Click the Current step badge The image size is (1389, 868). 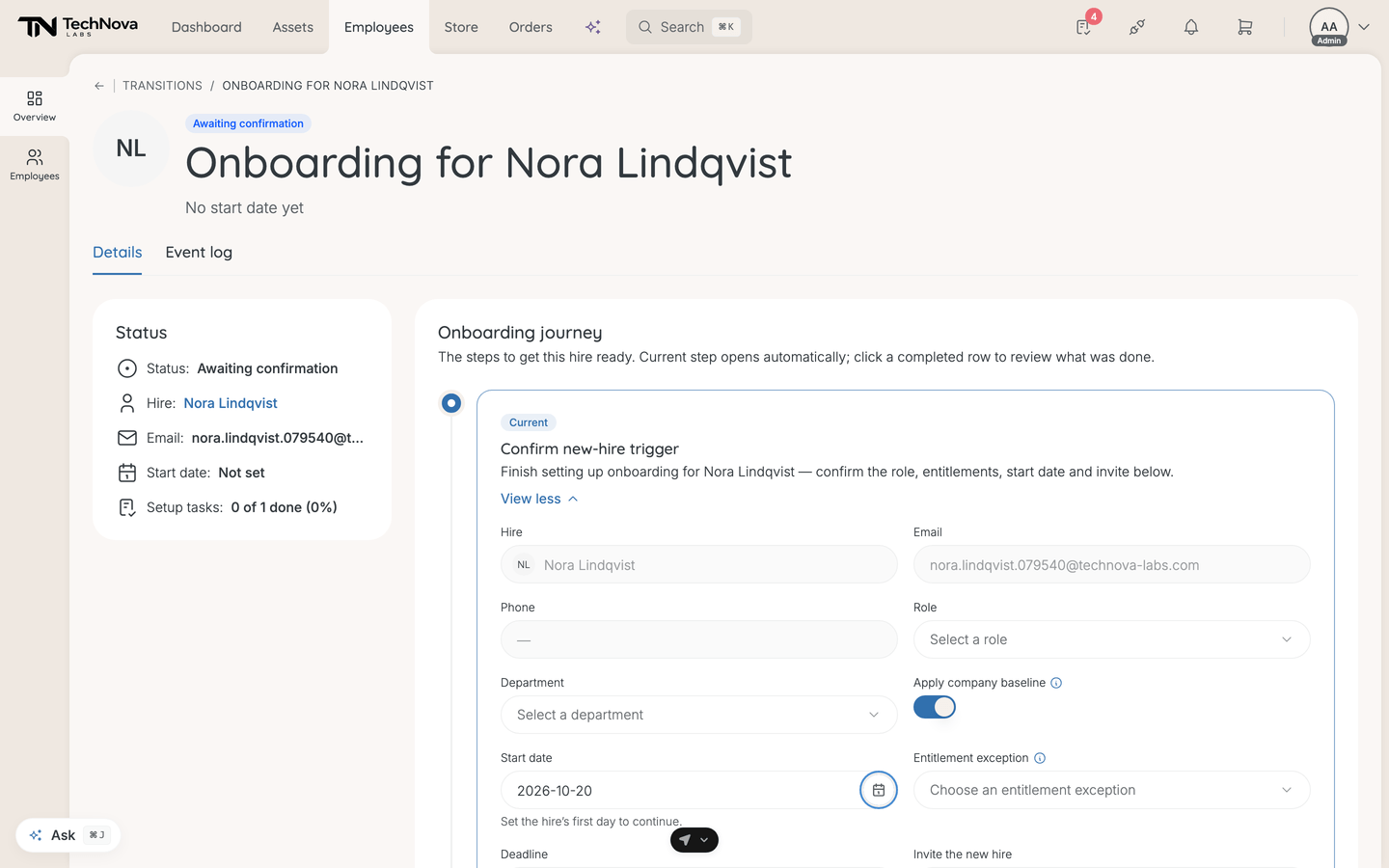tap(529, 422)
